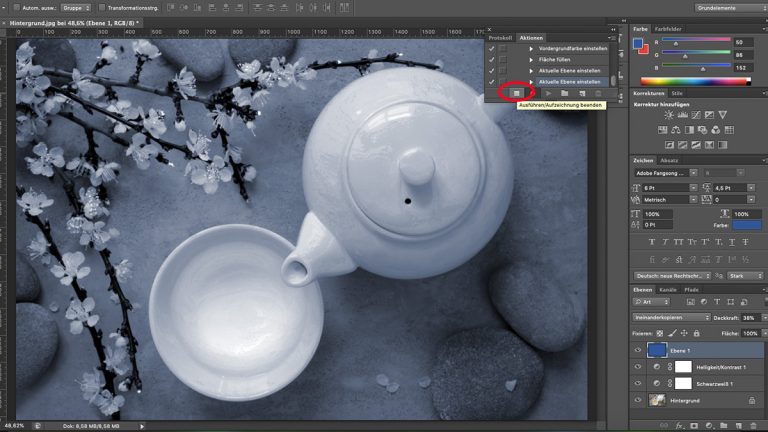This screenshot has width=768, height=432.
Task: Hide the Ebene 1 layer
Action: coord(639,350)
